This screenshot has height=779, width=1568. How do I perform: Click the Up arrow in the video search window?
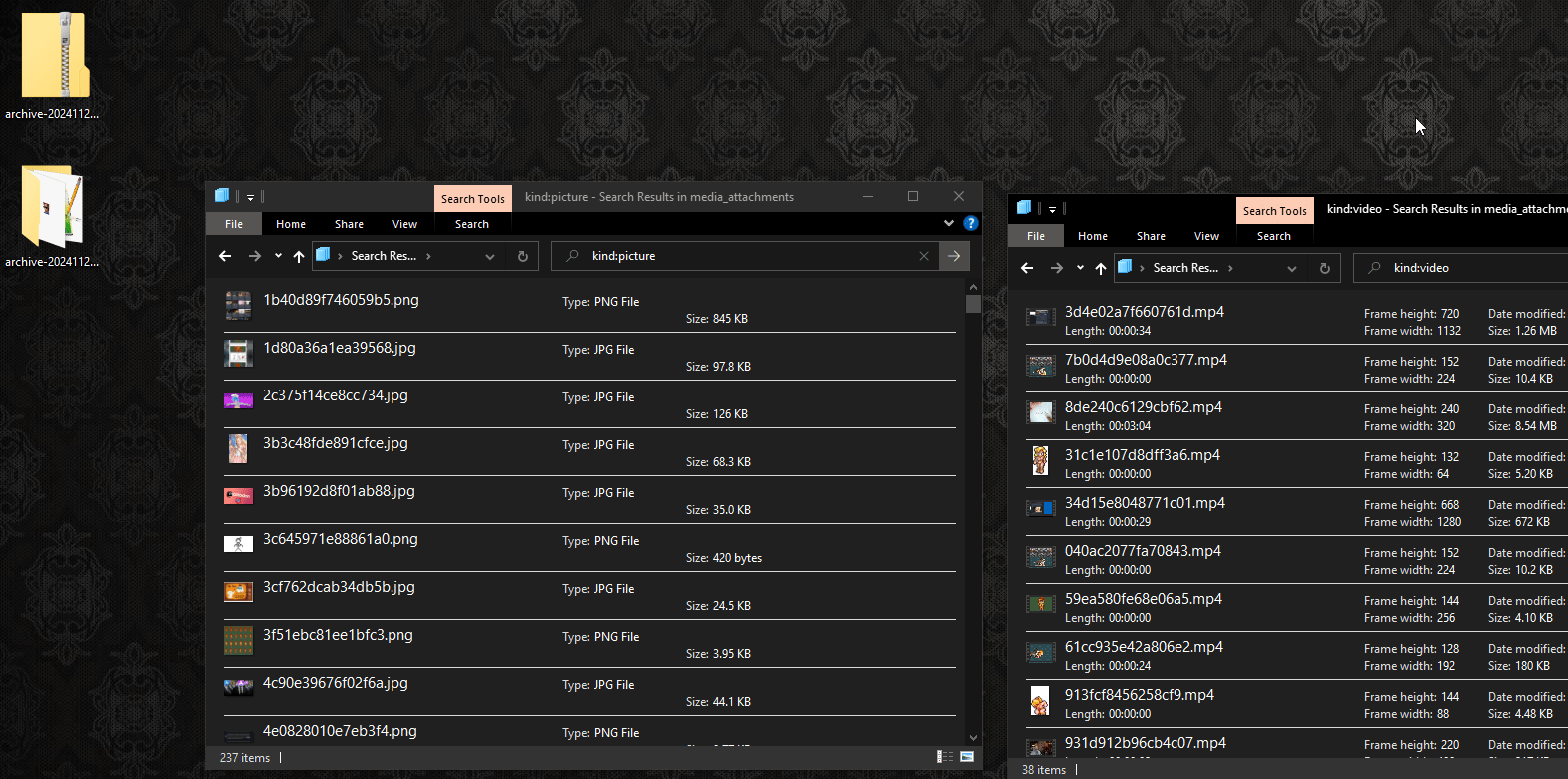tap(1101, 268)
